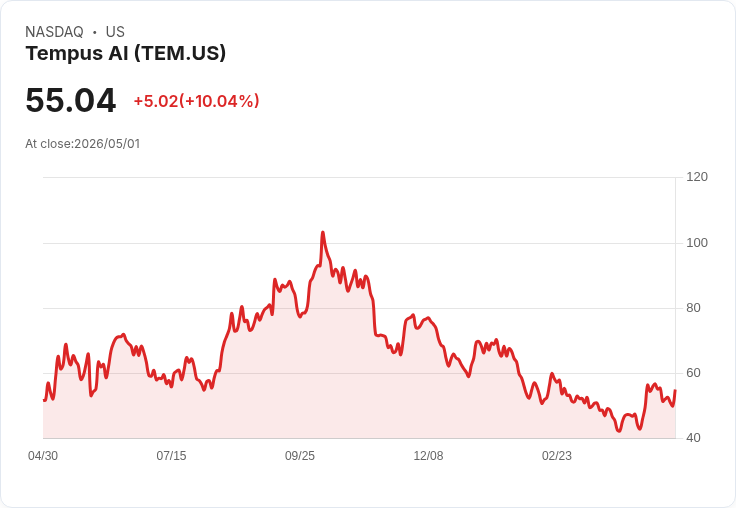Image resolution: width=736 pixels, height=508 pixels.
Task: Click the +5.02(+10.04%) change value
Action: pos(196,101)
